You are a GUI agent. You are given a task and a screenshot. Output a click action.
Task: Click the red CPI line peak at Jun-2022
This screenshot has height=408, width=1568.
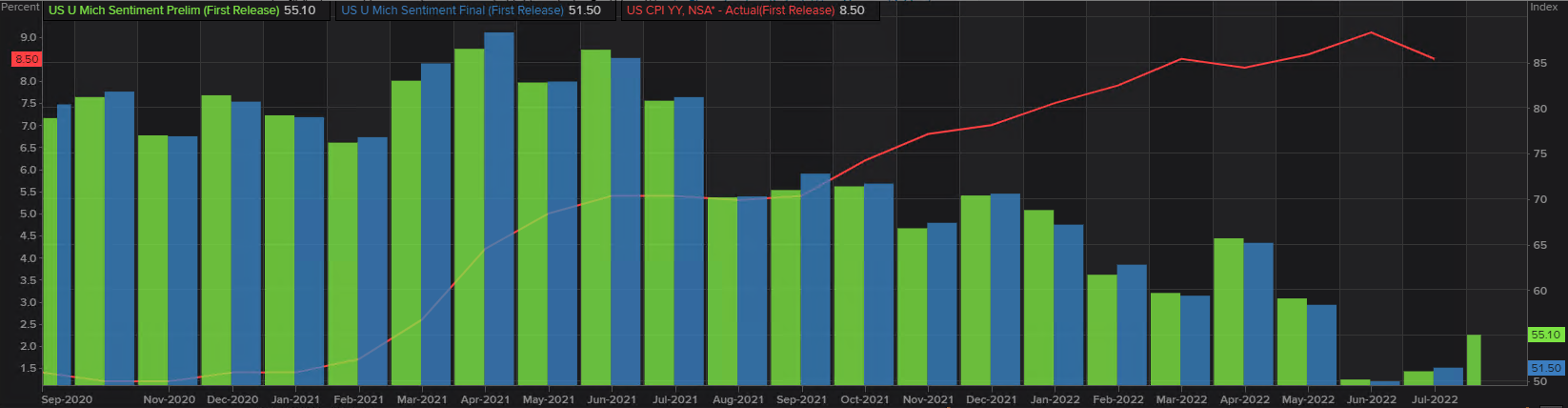click(1371, 32)
